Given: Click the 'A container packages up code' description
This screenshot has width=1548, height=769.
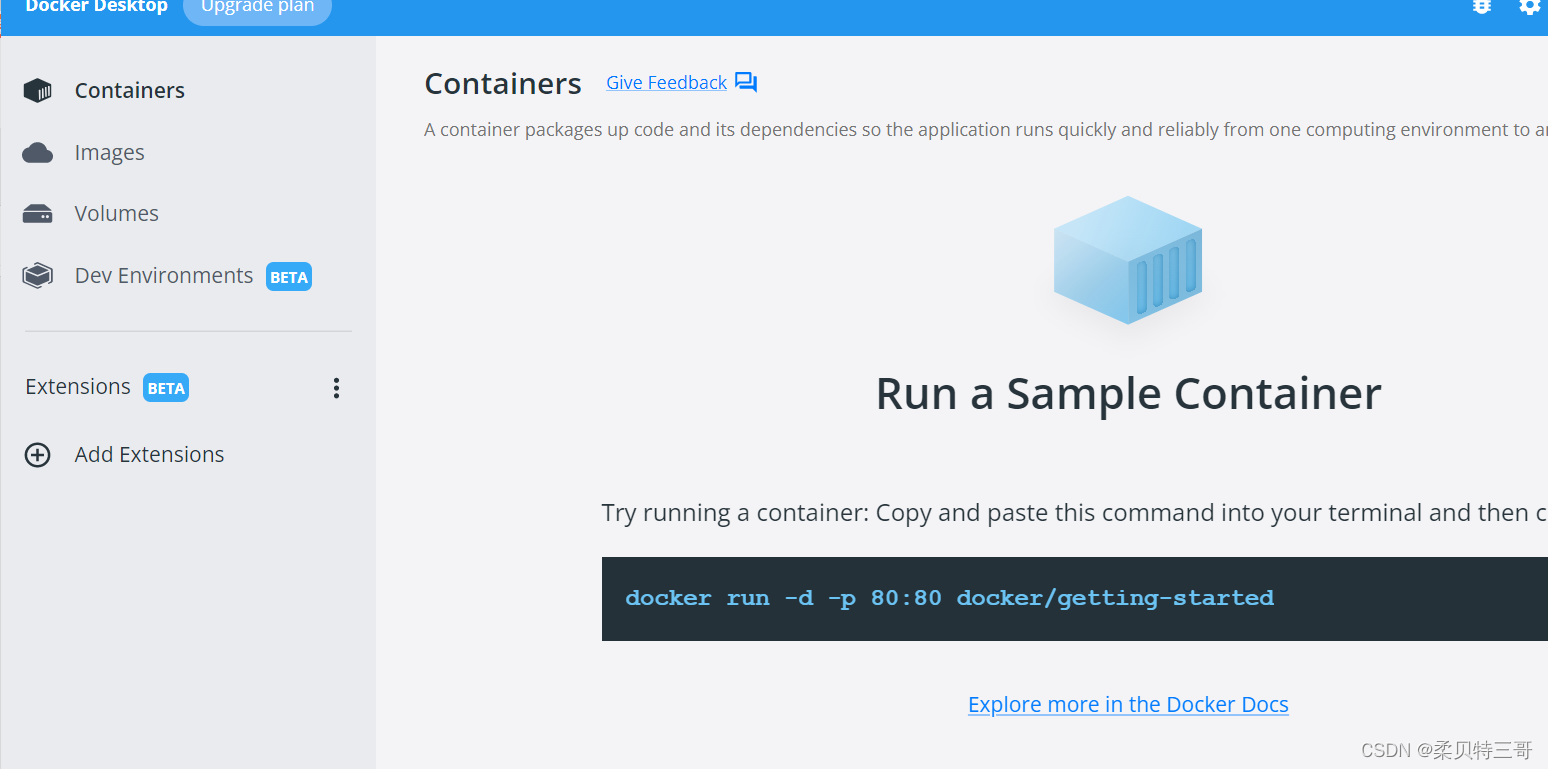Looking at the screenshot, I should coord(986,130).
